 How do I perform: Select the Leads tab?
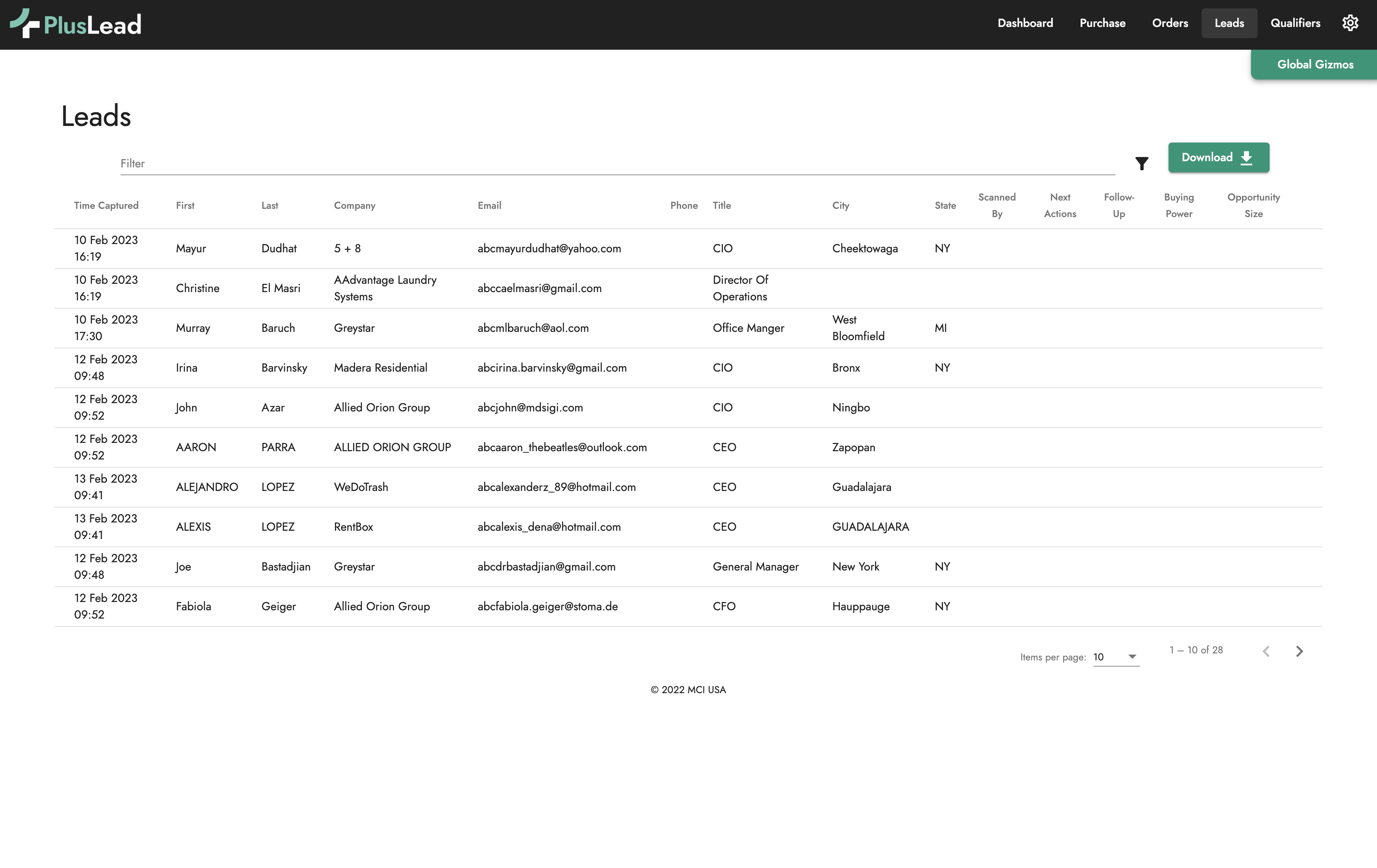click(1229, 24)
